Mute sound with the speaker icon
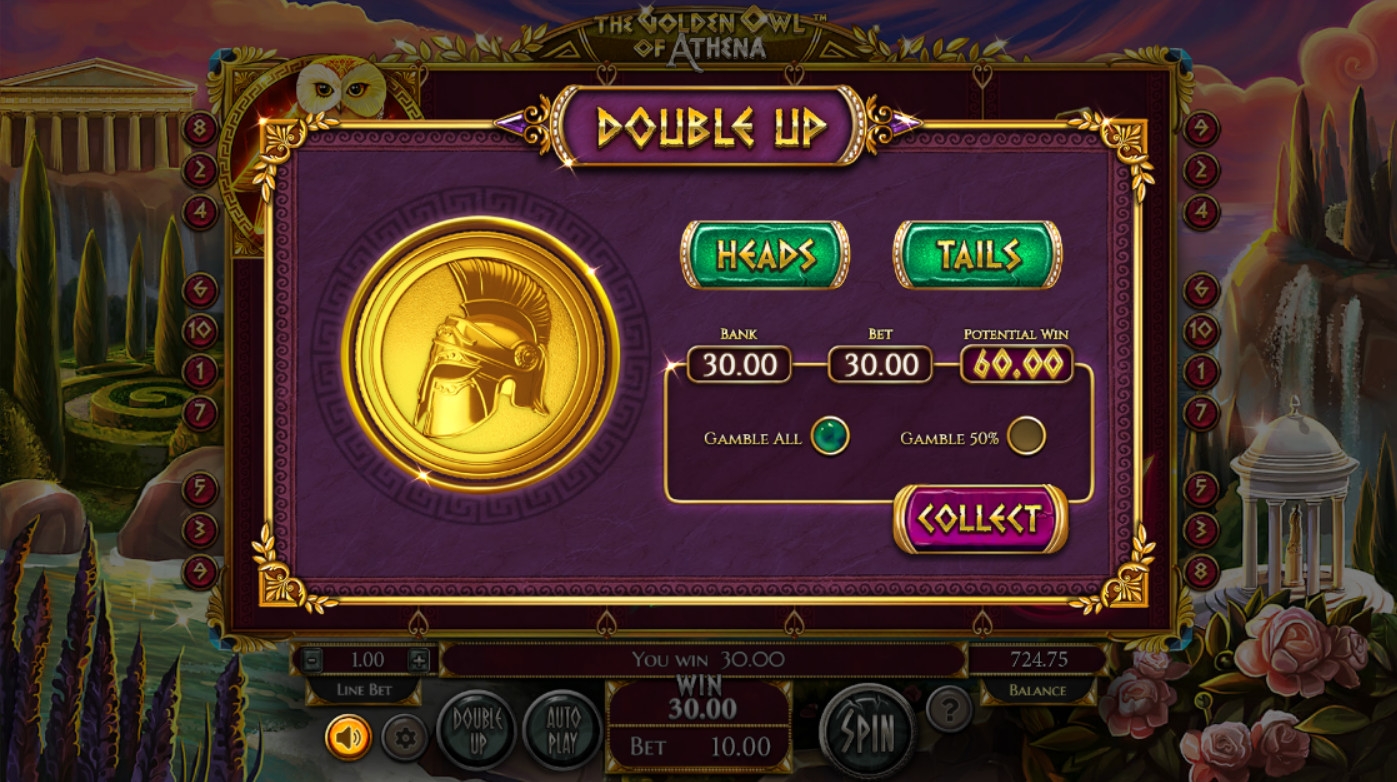 point(349,738)
